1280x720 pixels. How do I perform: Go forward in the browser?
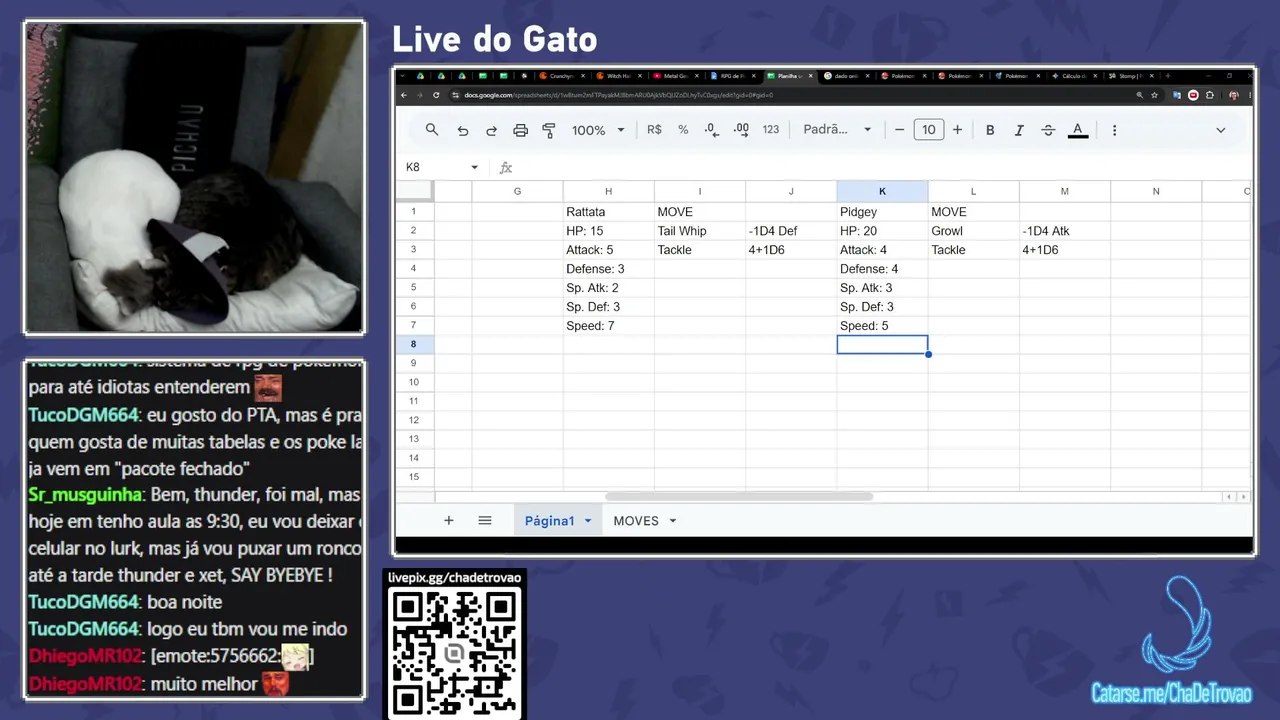pos(420,95)
